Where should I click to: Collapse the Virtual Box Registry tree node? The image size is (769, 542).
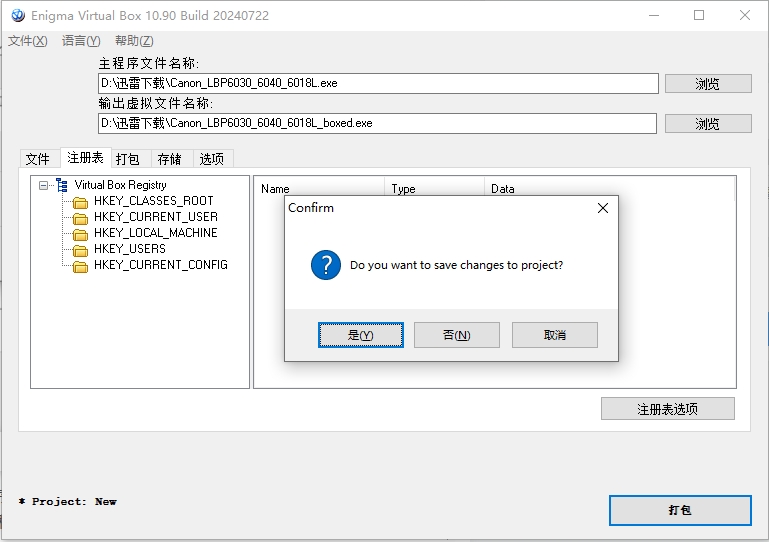(x=44, y=185)
